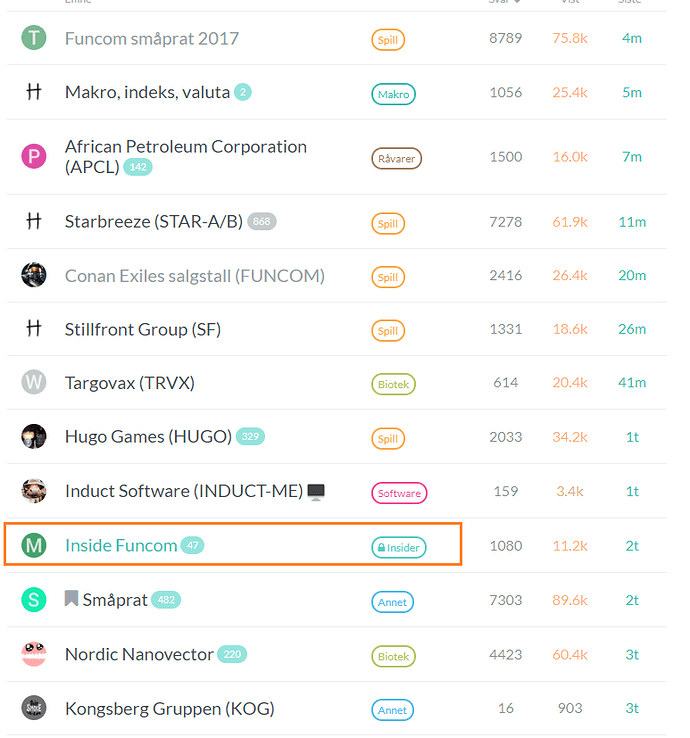The height and width of the screenshot is (738, 690).
Task: Click the green T avatar for Funcom småprat
Action: tap(34, 38)
